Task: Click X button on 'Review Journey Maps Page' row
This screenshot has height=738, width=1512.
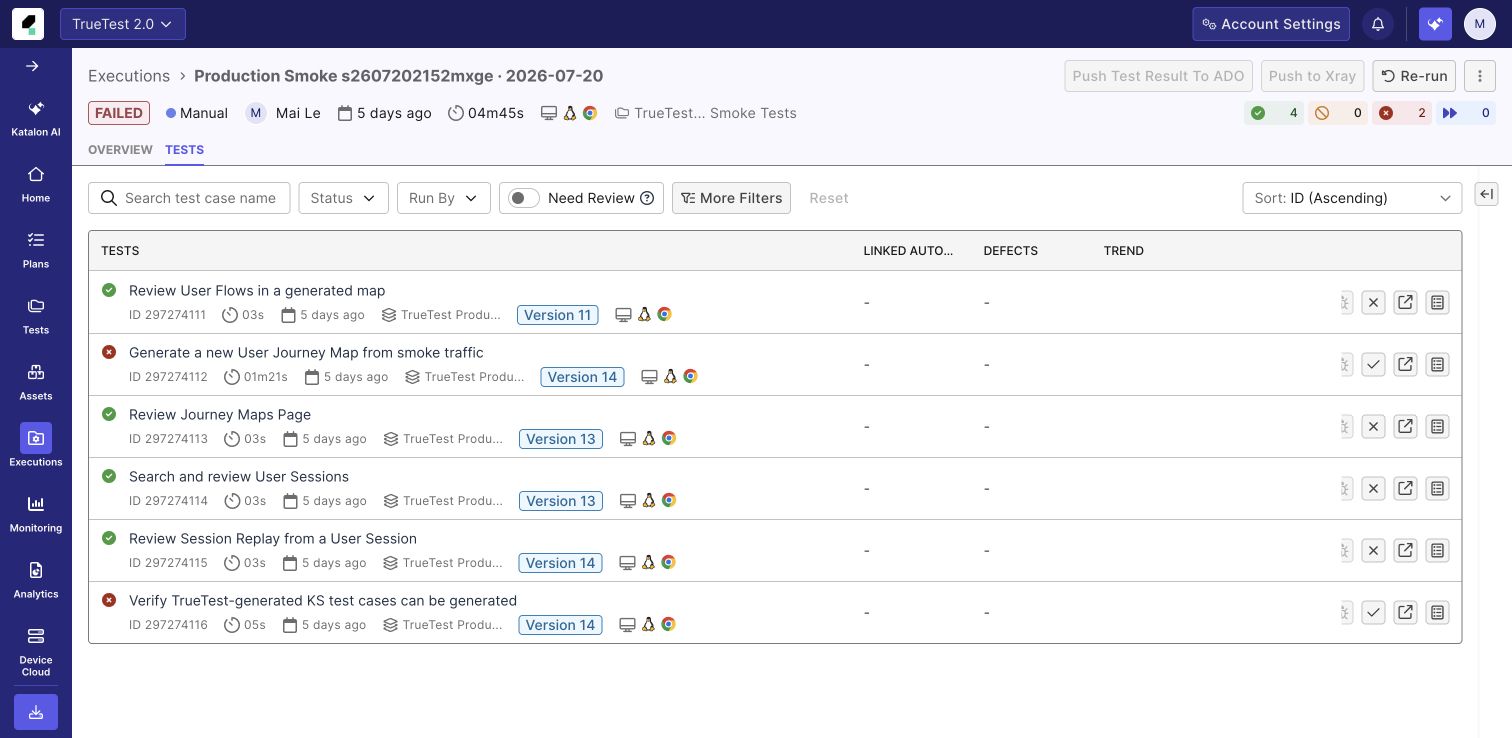Action: (1373, 426)
